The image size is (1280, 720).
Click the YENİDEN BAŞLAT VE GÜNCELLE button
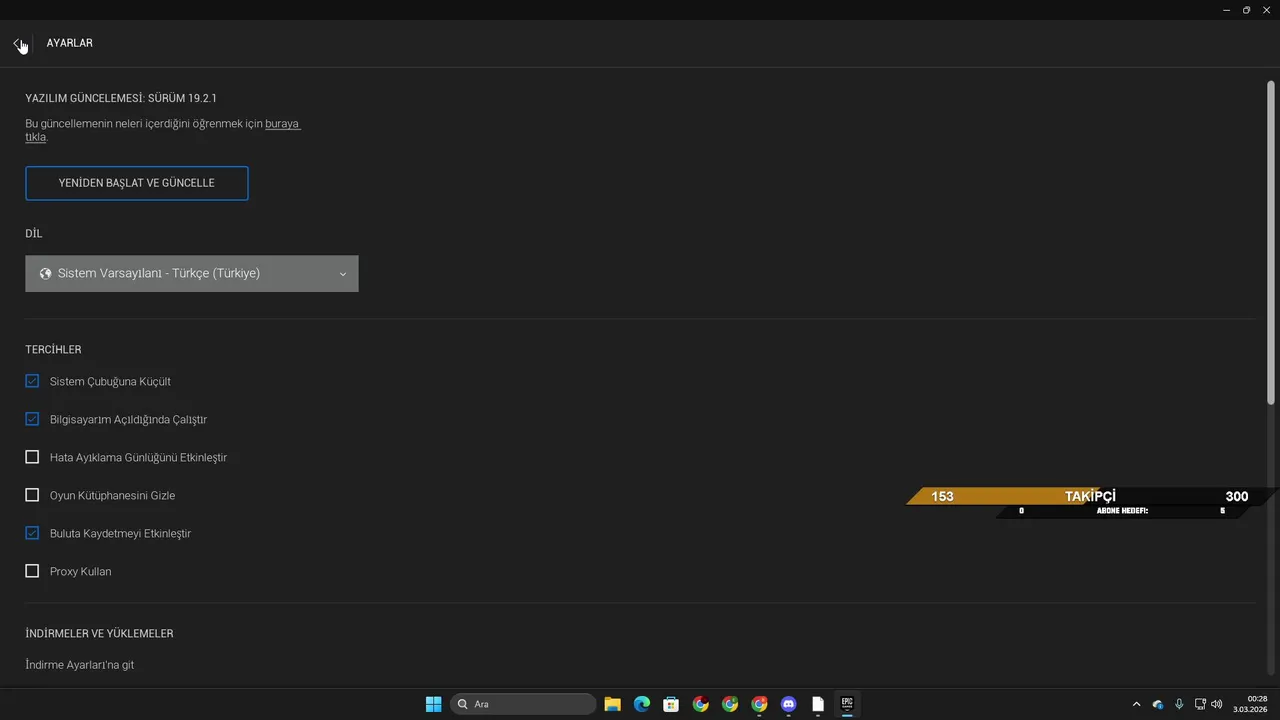click(137, 183)
